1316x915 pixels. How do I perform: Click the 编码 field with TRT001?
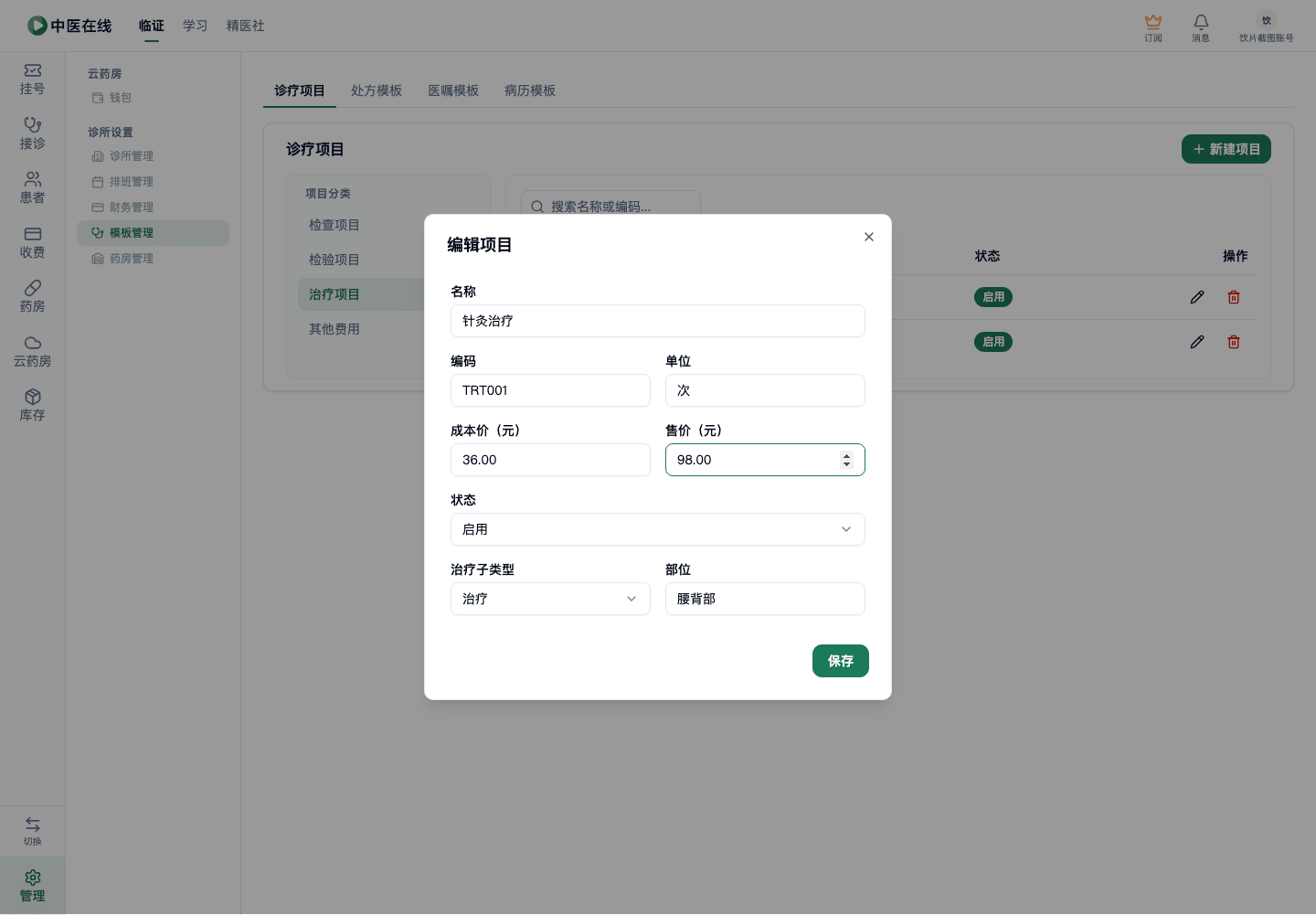tap(550, 390)
